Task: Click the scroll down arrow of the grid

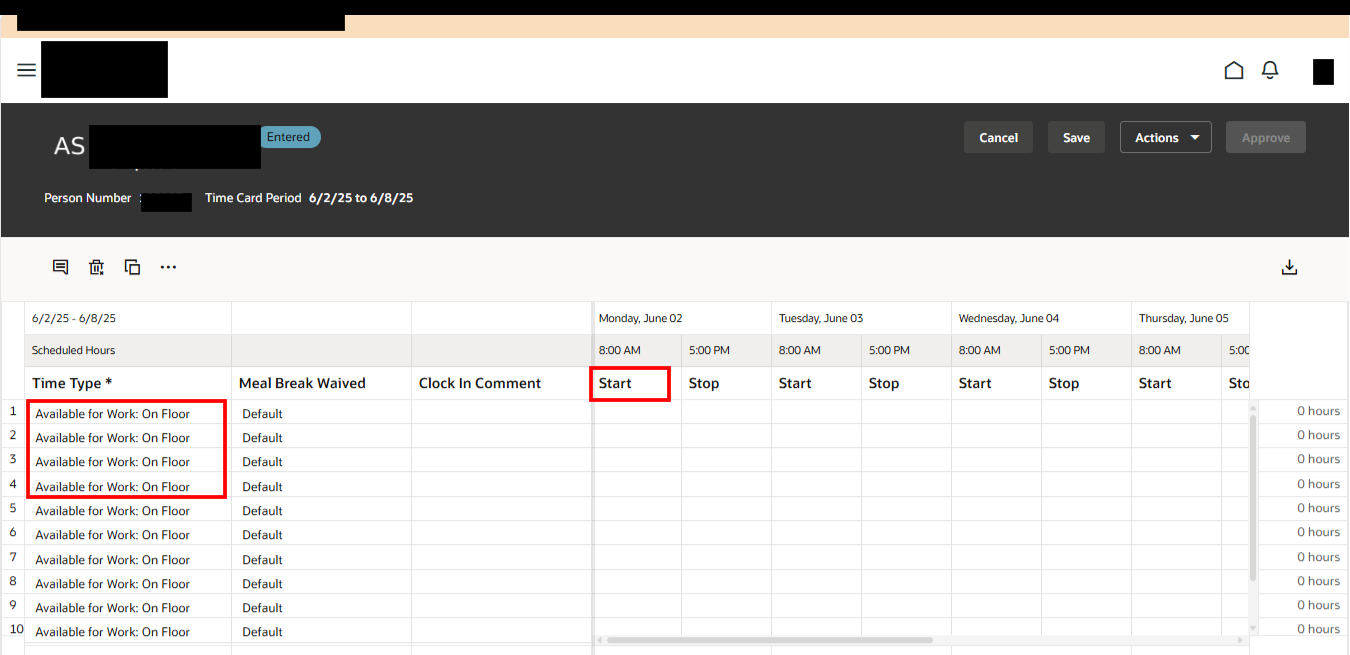Action: (1254, 628)
